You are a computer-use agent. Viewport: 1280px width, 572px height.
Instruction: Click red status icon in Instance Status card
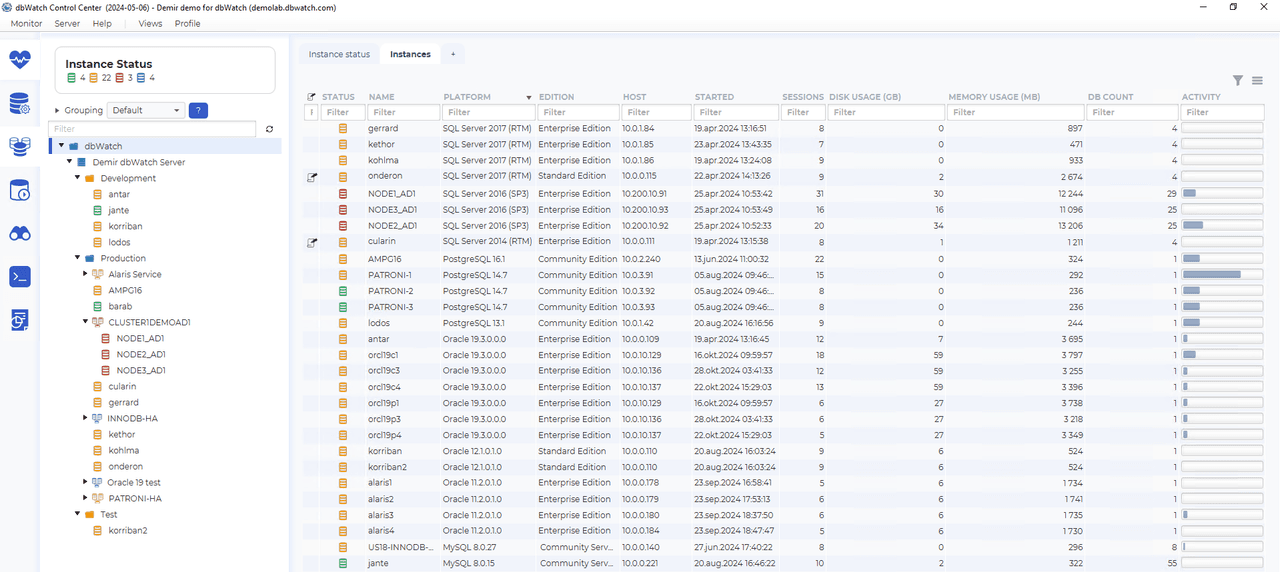click(119, 78)
